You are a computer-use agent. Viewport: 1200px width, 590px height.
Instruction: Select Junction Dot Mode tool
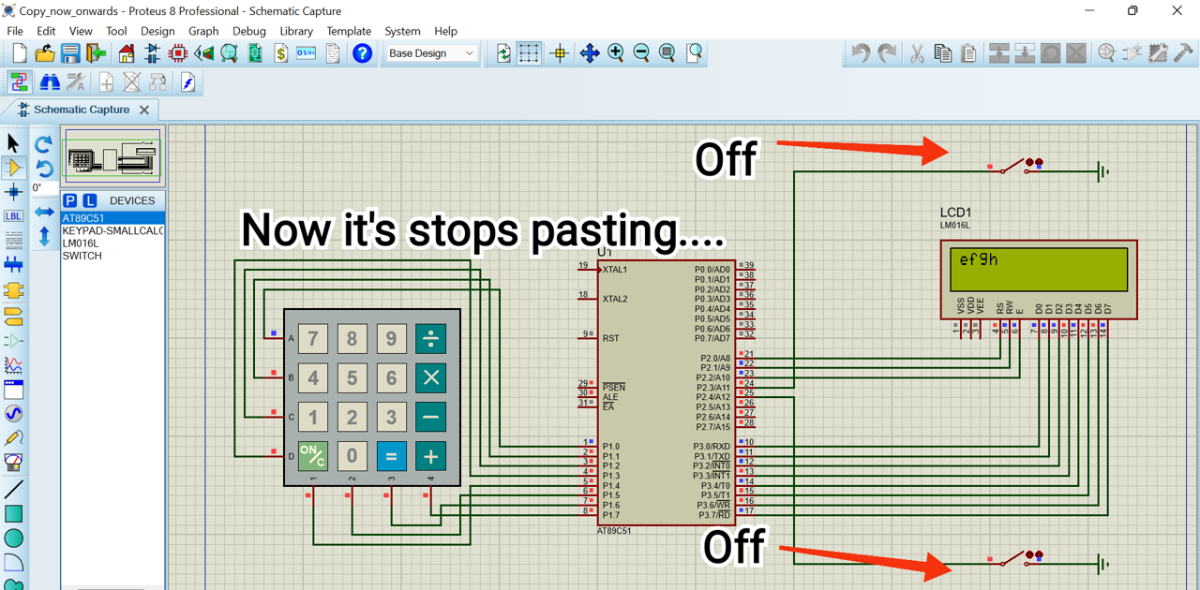(13, 191)
